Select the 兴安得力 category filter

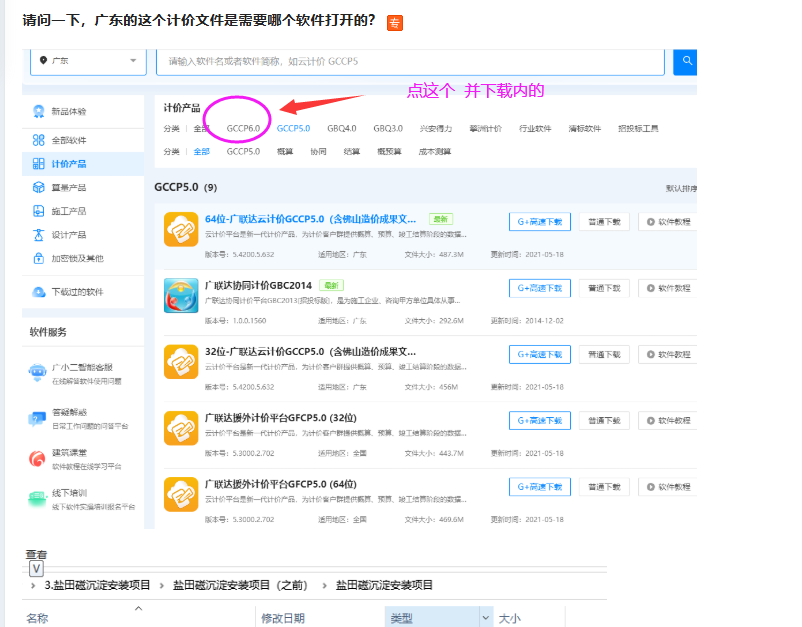coord(436,128)
